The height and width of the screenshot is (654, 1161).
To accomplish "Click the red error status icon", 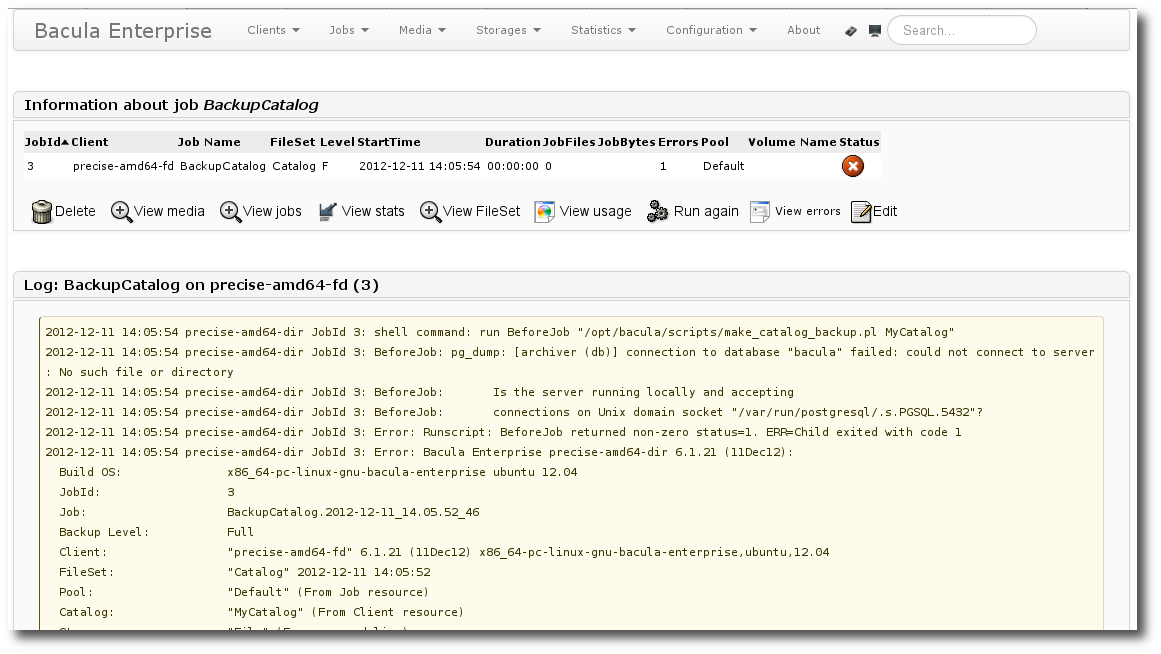I will (x=853, y=166).
